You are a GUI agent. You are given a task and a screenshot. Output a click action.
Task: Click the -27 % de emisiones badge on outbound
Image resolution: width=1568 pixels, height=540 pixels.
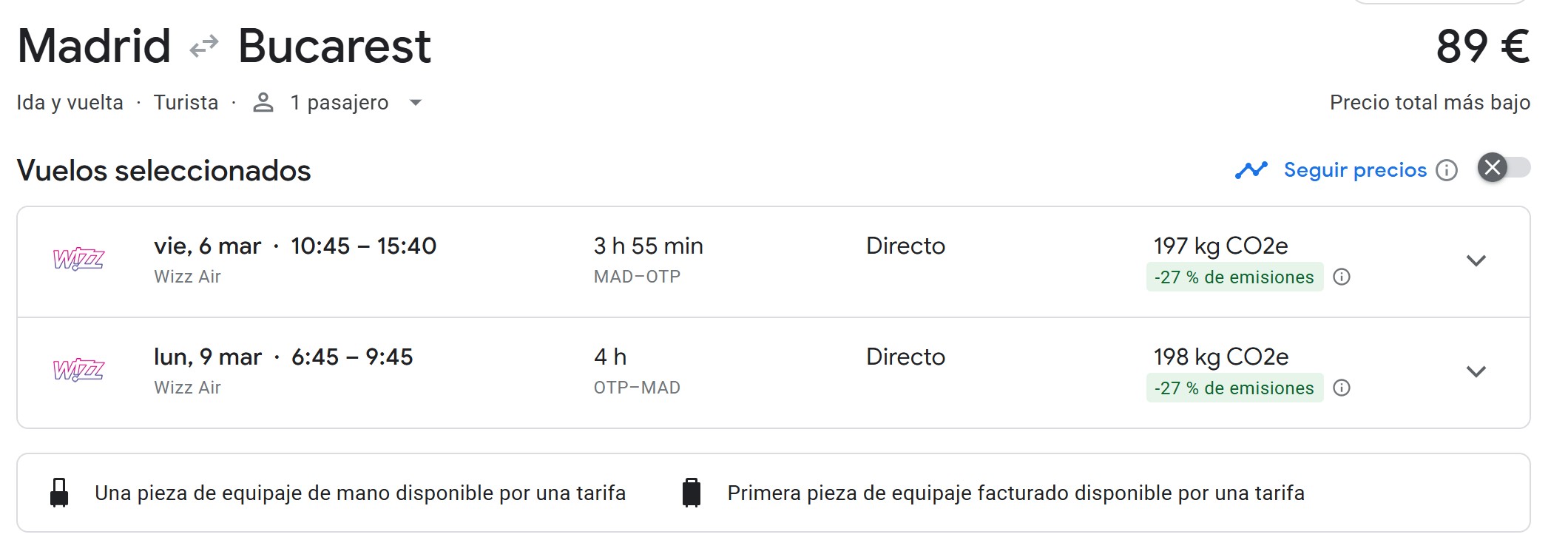tap(1234, 277)
